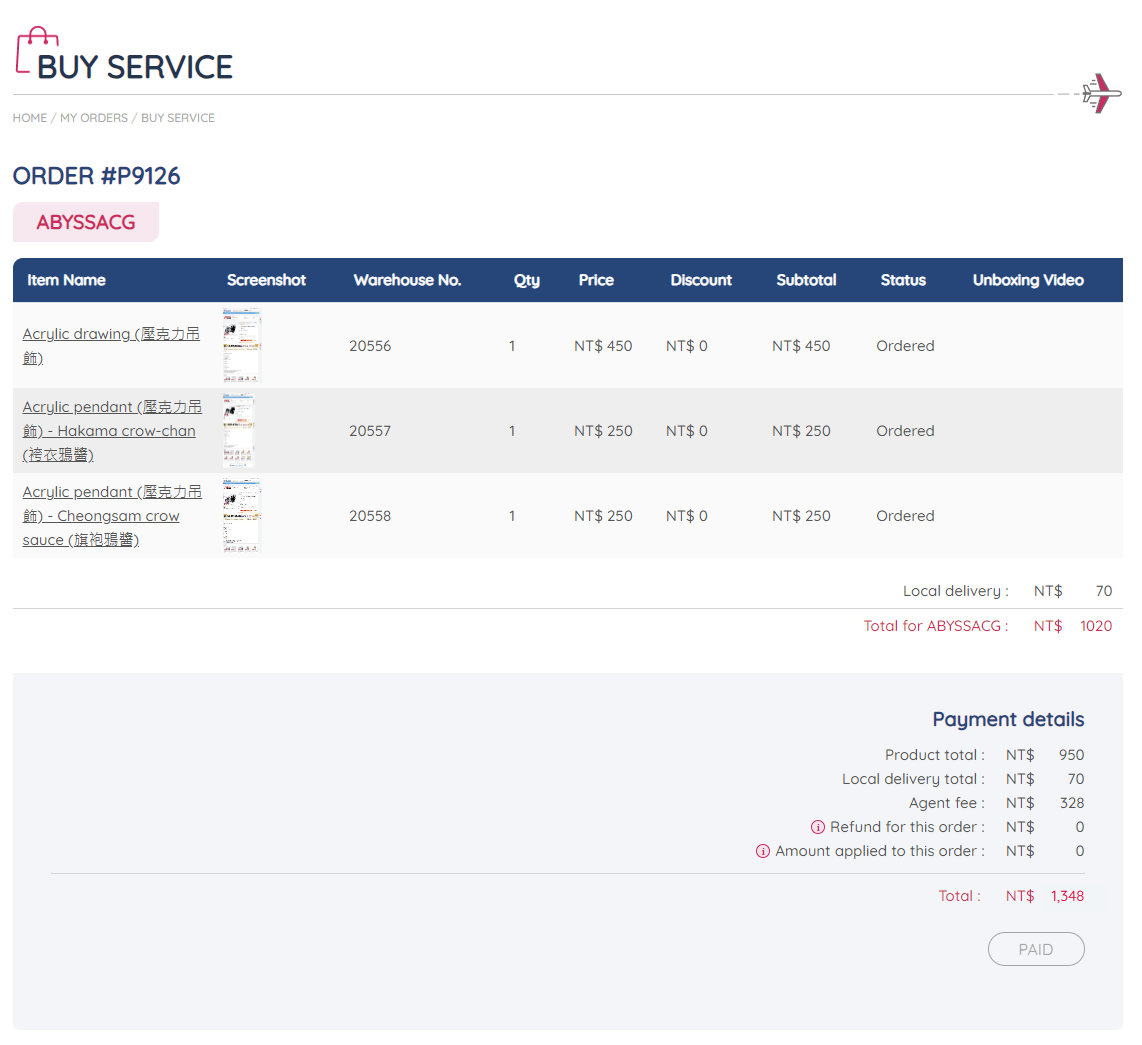Click the airplane icon at right

pos(1100,94)
